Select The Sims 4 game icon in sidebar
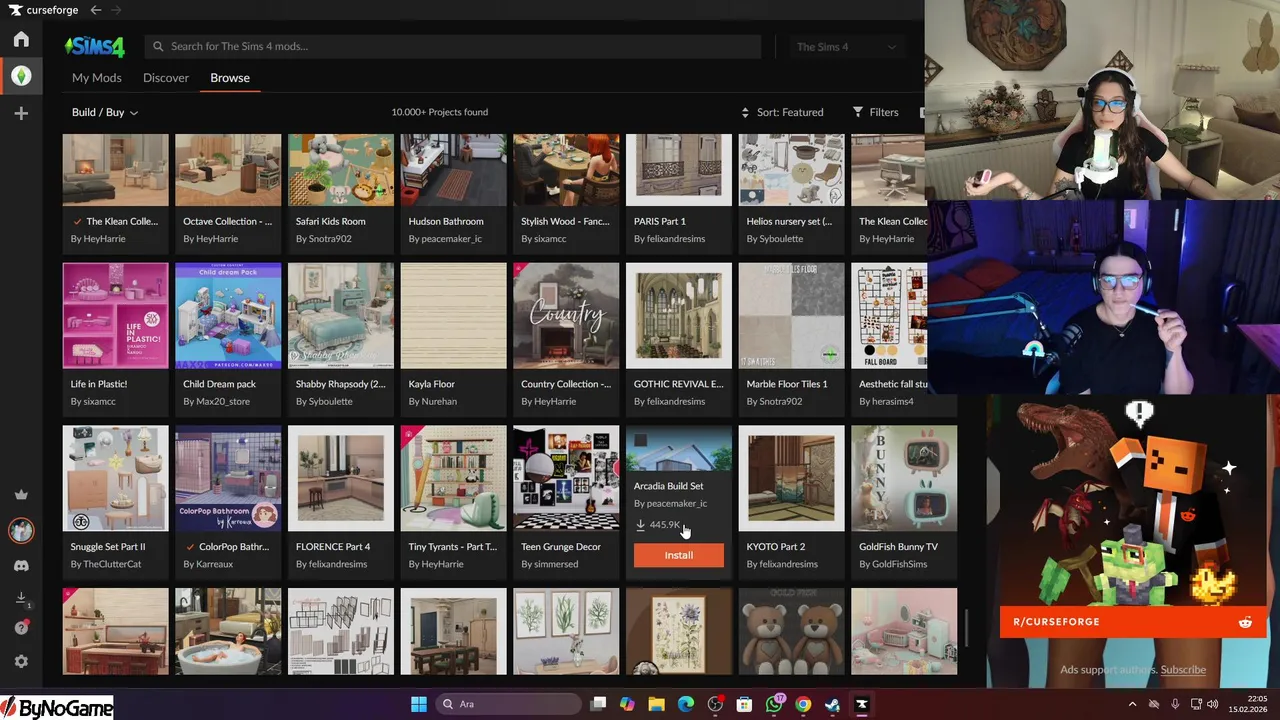Viewport: 1280px width, 720px height. tap(21, 76)
